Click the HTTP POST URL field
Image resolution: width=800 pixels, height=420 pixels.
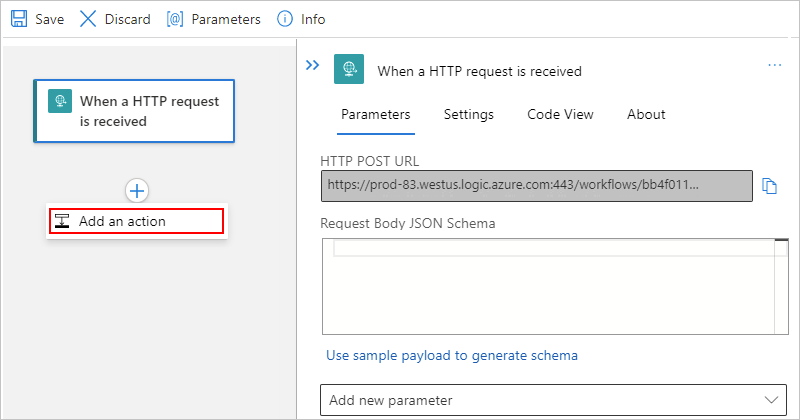tap(536, 185)
